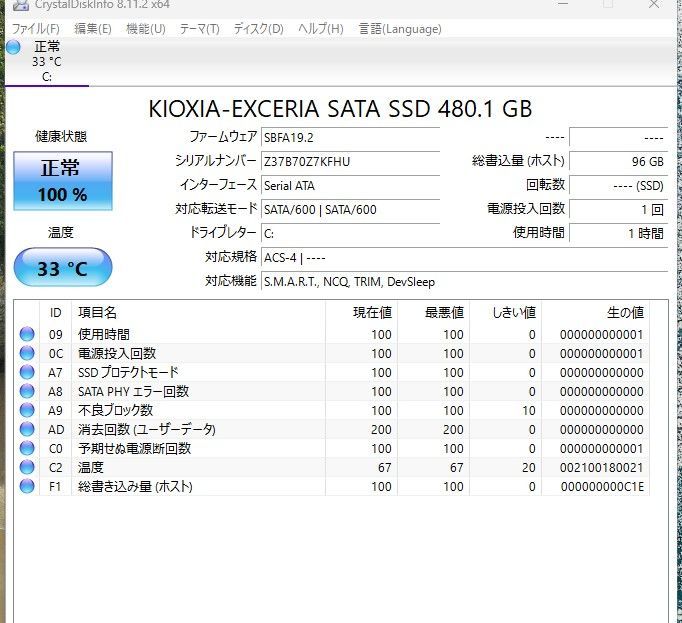
Task: Click the rotation rate value ---- (SSD)
Action: point(618,186)
